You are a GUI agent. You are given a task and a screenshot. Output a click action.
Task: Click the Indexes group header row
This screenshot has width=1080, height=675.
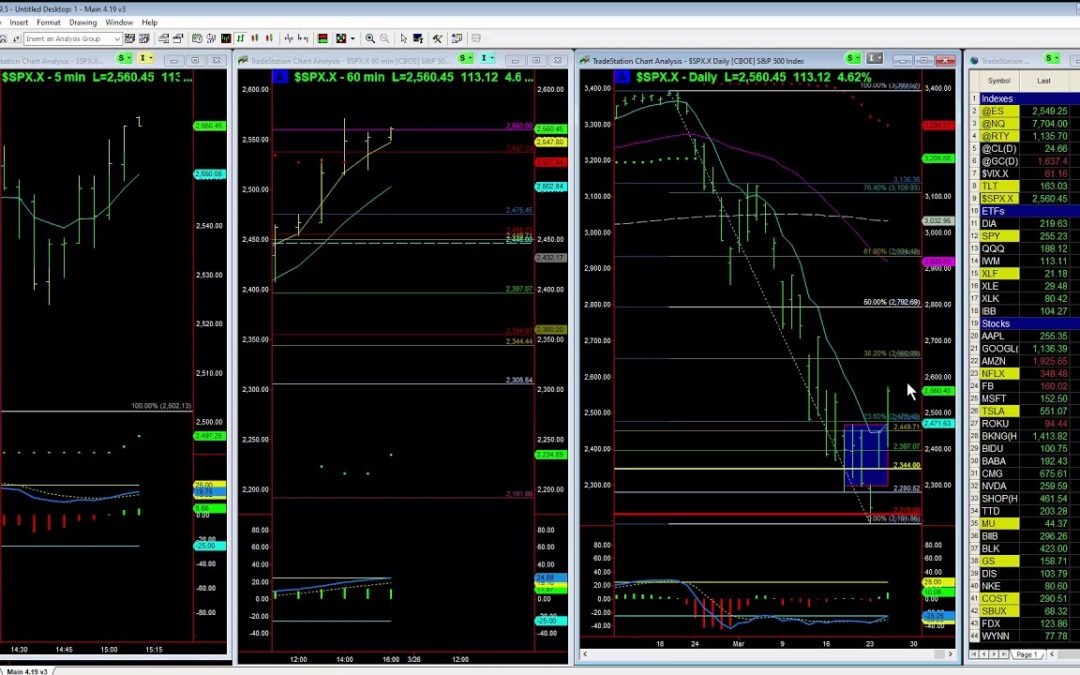(x=1024, y=98)
